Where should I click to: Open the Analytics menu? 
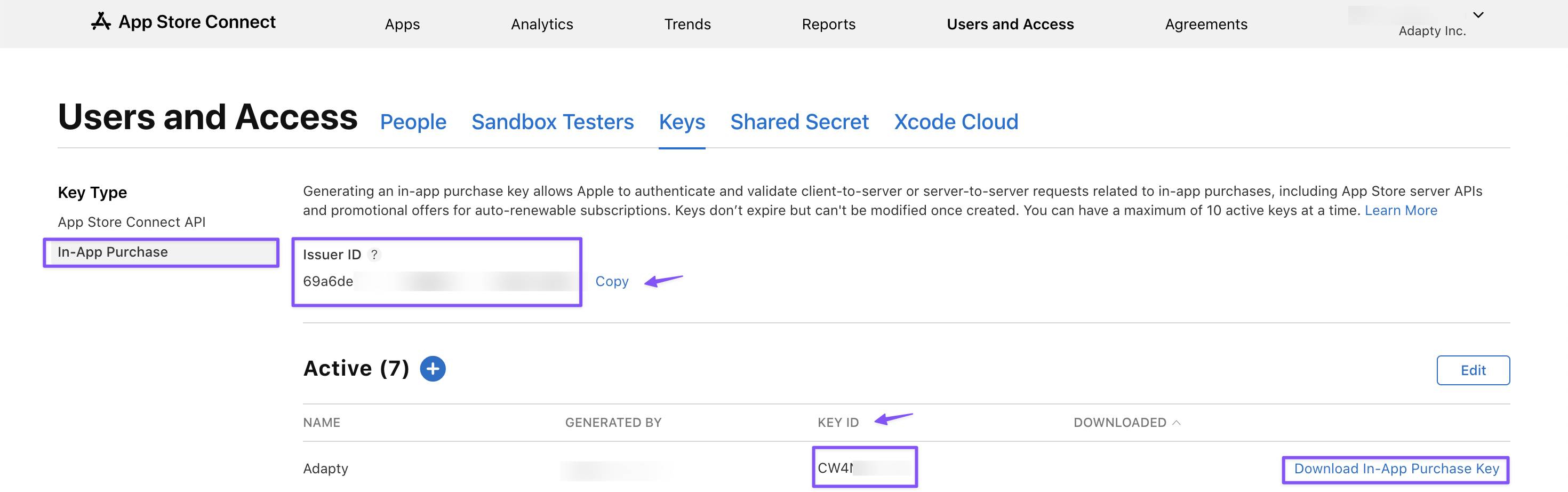pos(542,25)
